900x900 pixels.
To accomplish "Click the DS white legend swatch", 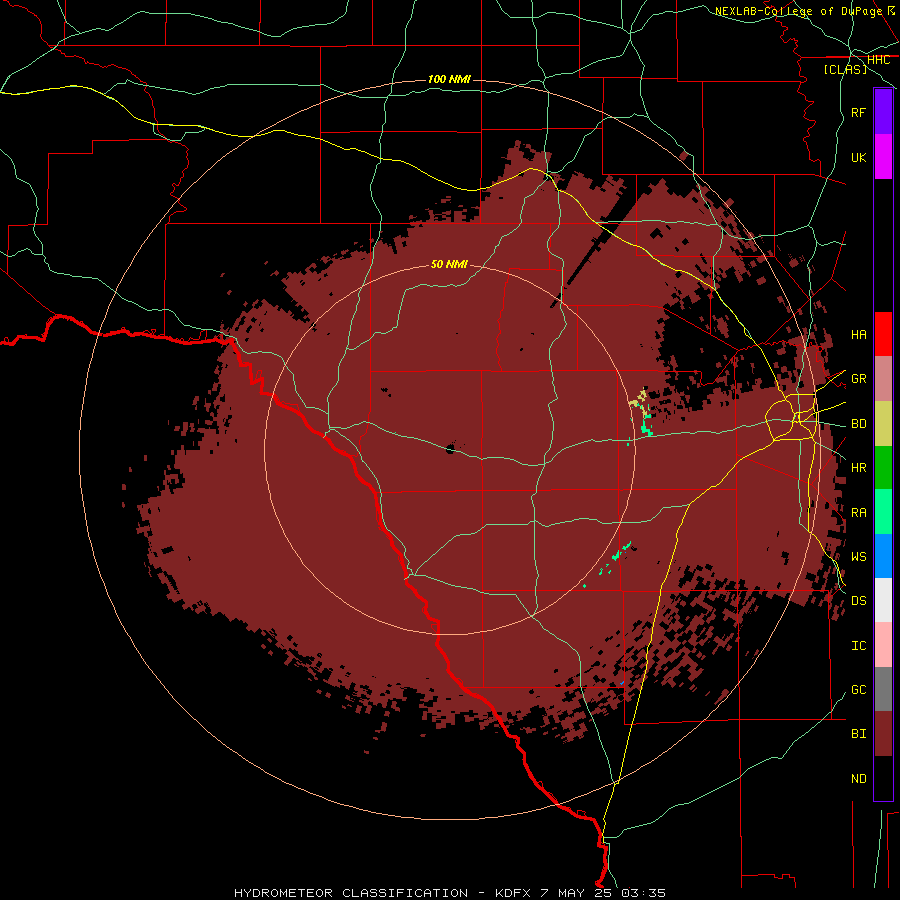I will [883, 600].
